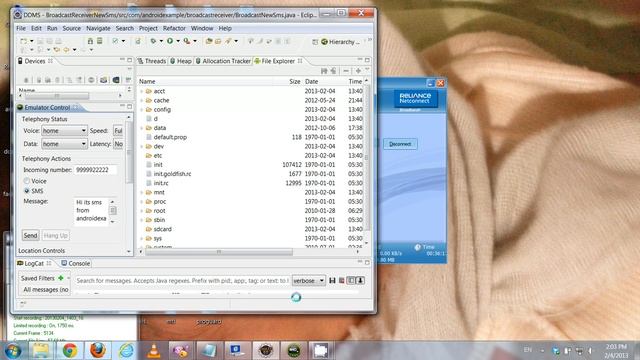The width and height of the screenshot is (640, 360).
Task: Open Firefox from the taskbar
Action: tap(98, 350)
